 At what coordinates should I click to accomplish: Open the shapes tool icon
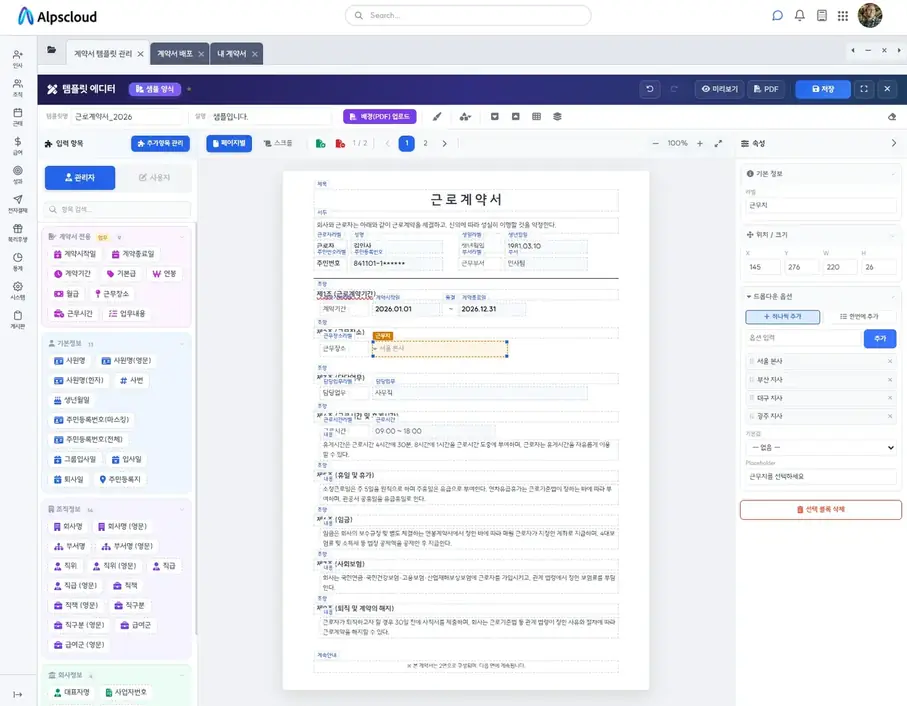(465, 117)
